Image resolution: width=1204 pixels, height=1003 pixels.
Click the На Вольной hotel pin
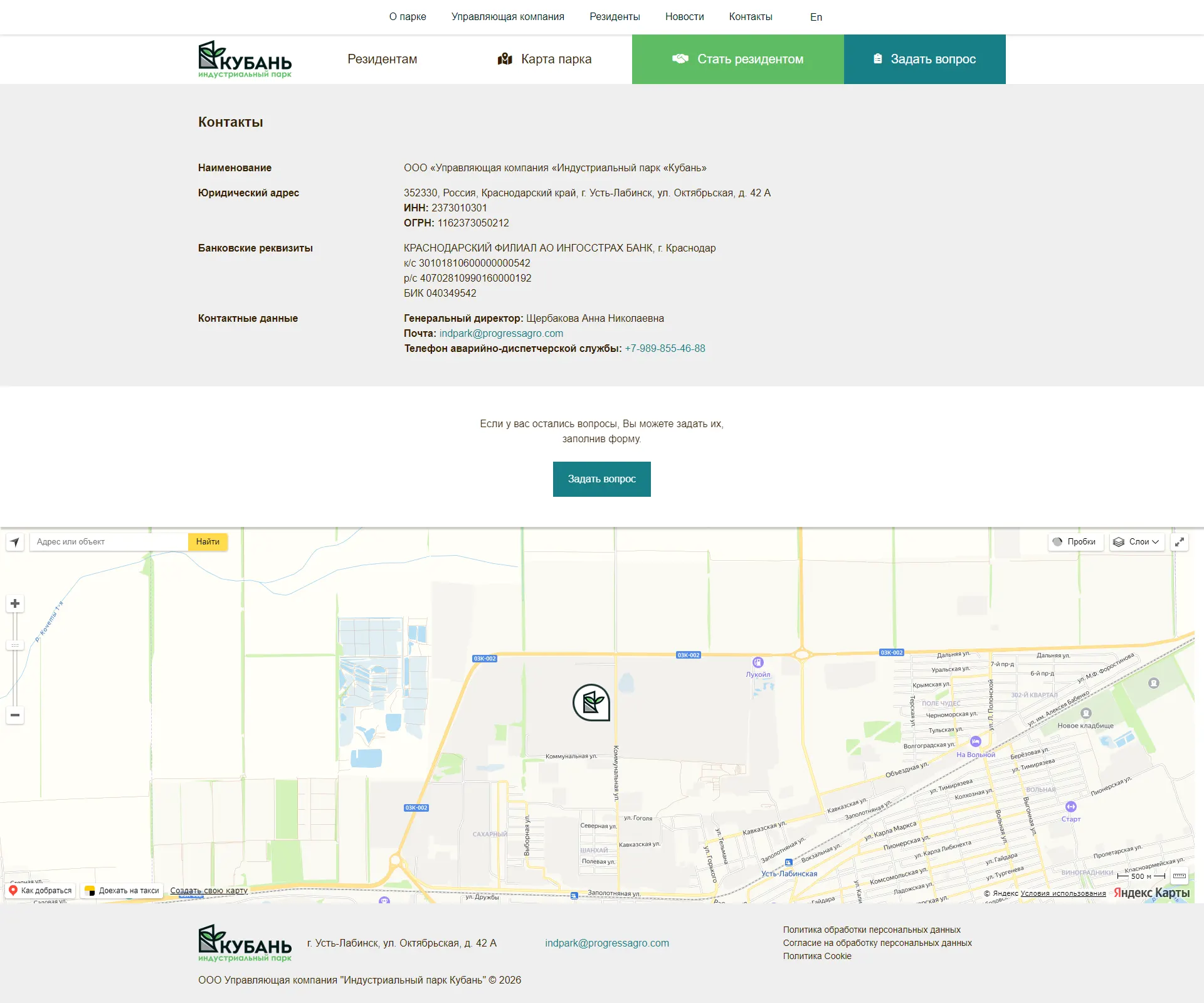click(x=976, y=741)
